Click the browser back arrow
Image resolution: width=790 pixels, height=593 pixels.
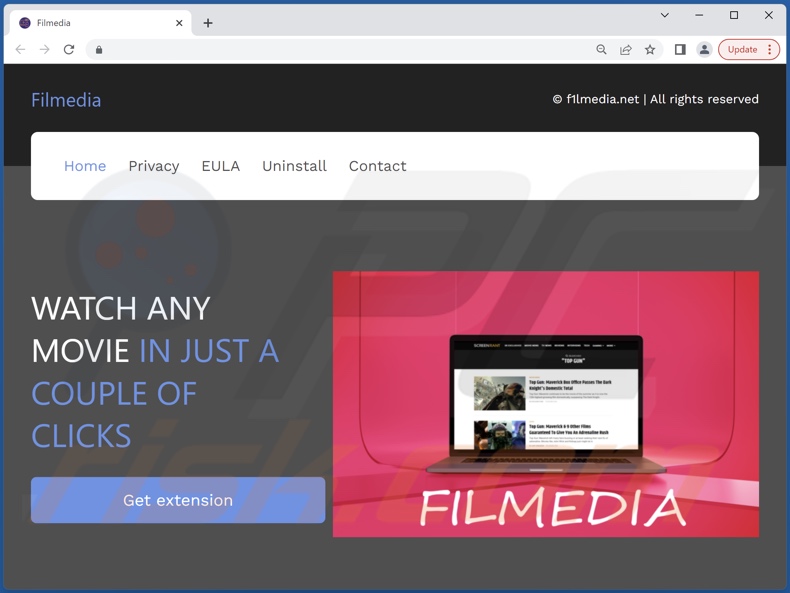click(x=20, y=50)
